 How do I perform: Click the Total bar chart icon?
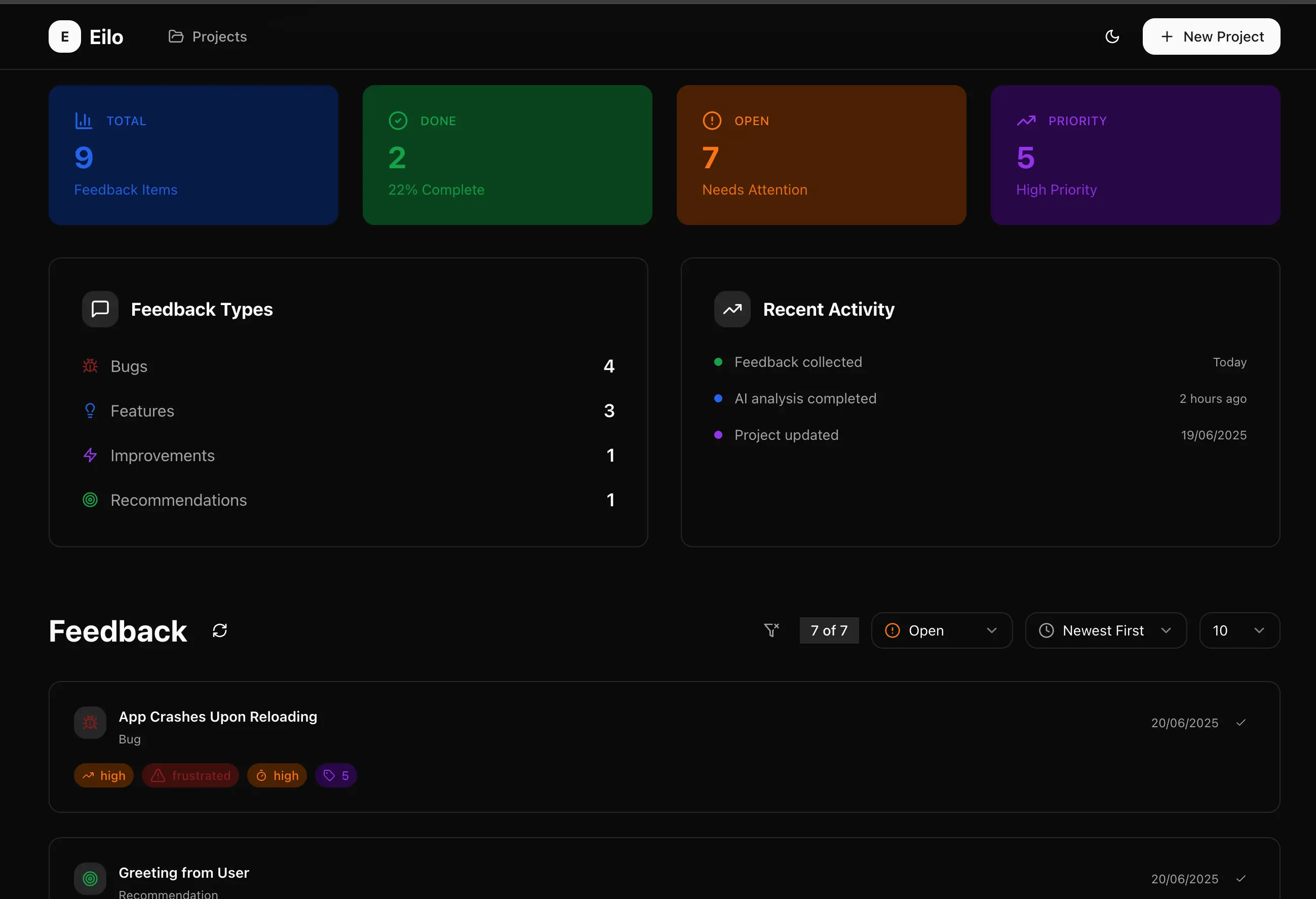click(84, 121)
